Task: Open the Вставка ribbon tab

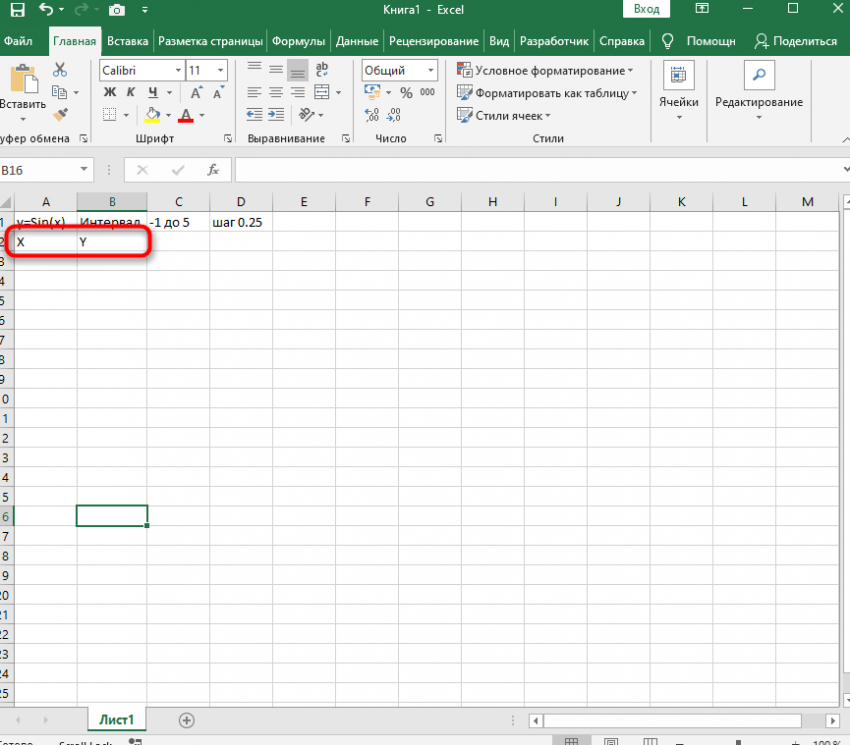Action: tap(128, 42)
